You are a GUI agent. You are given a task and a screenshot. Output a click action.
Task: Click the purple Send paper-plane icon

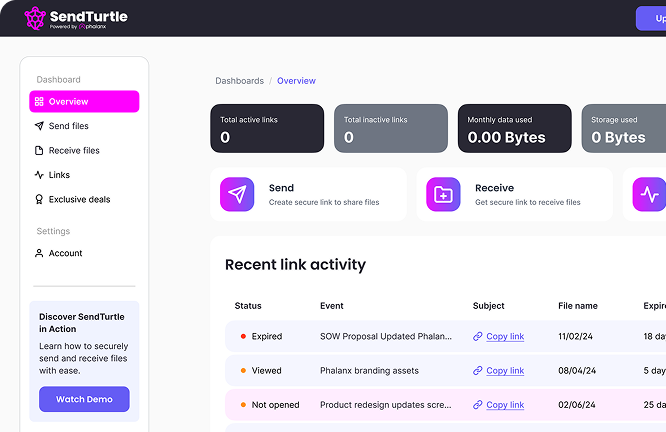click(x=238, y=194)
